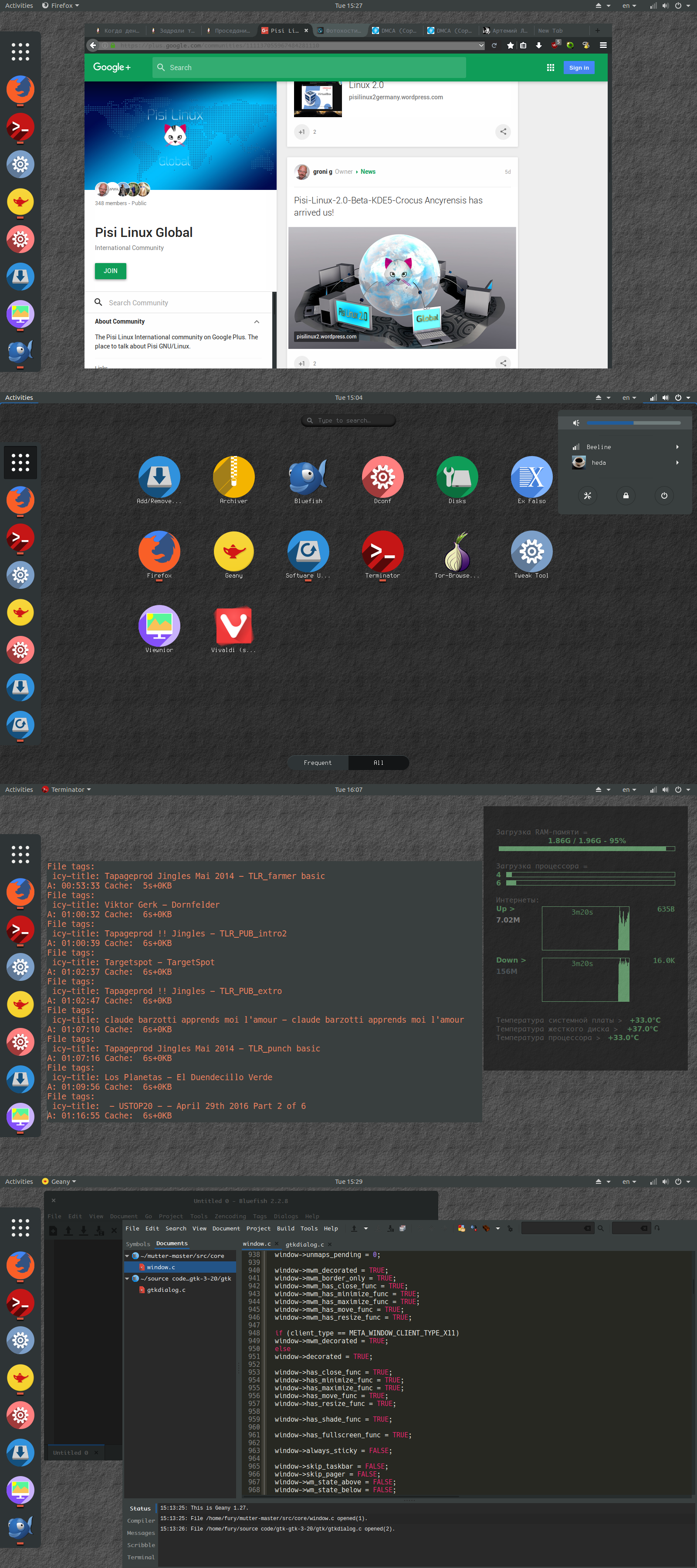Switch to Symbols sidebar tab in Geany
Viewport: 697px width, 1568px height.
138,1244
